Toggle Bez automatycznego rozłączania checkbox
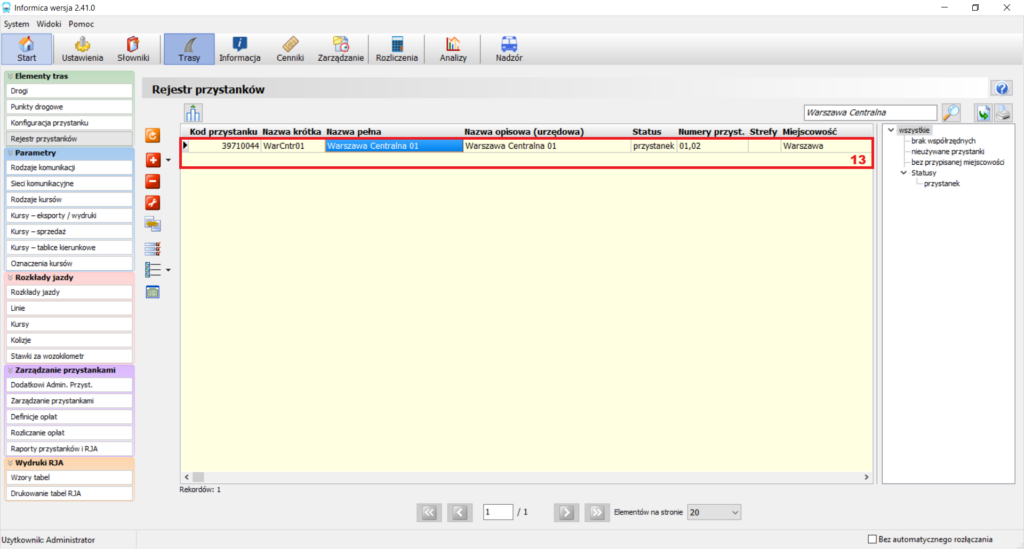1024x549 pixels. click(x=872, y=539)
